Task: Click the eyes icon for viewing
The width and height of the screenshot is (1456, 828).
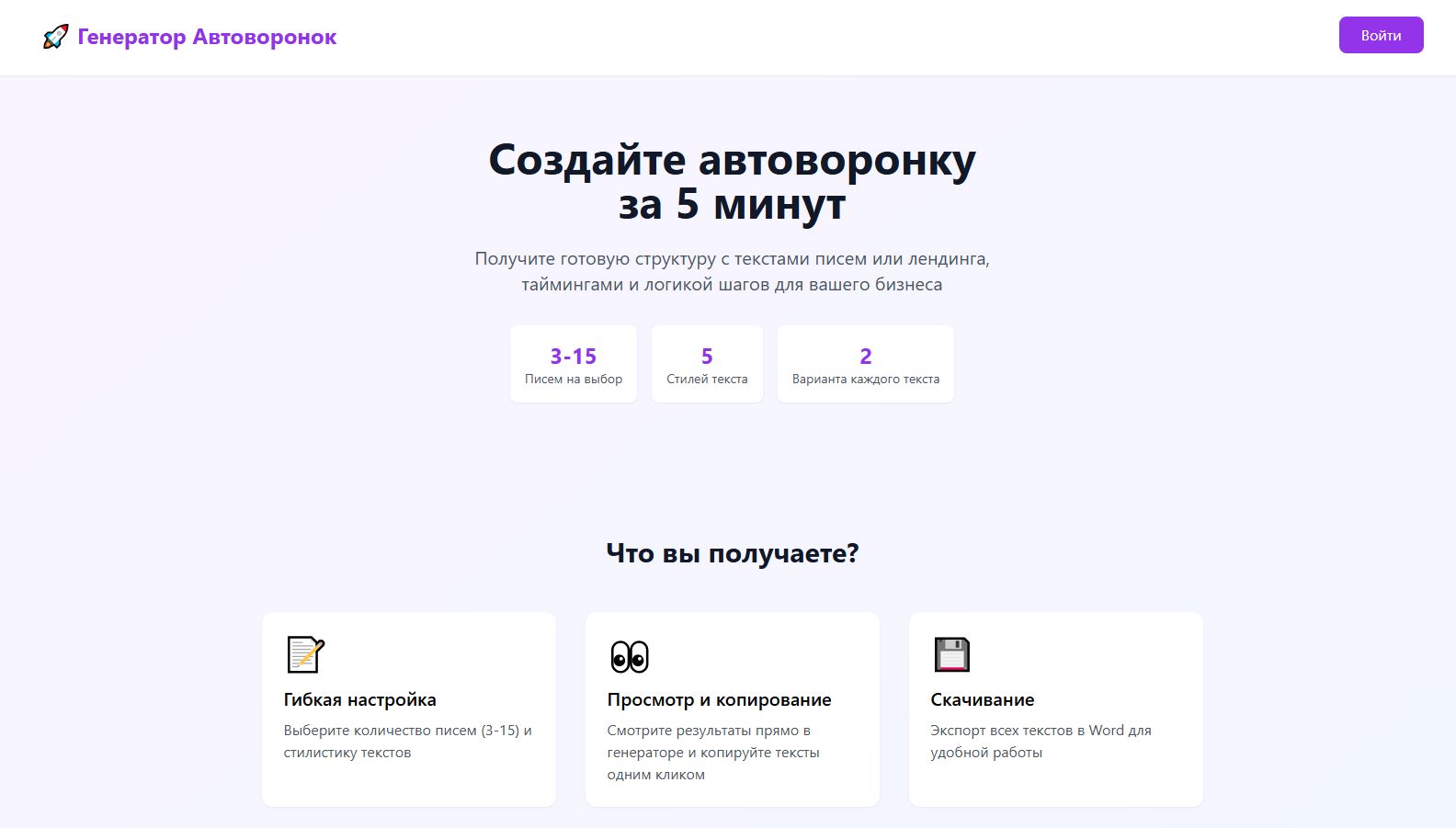Action: point(630,656)
